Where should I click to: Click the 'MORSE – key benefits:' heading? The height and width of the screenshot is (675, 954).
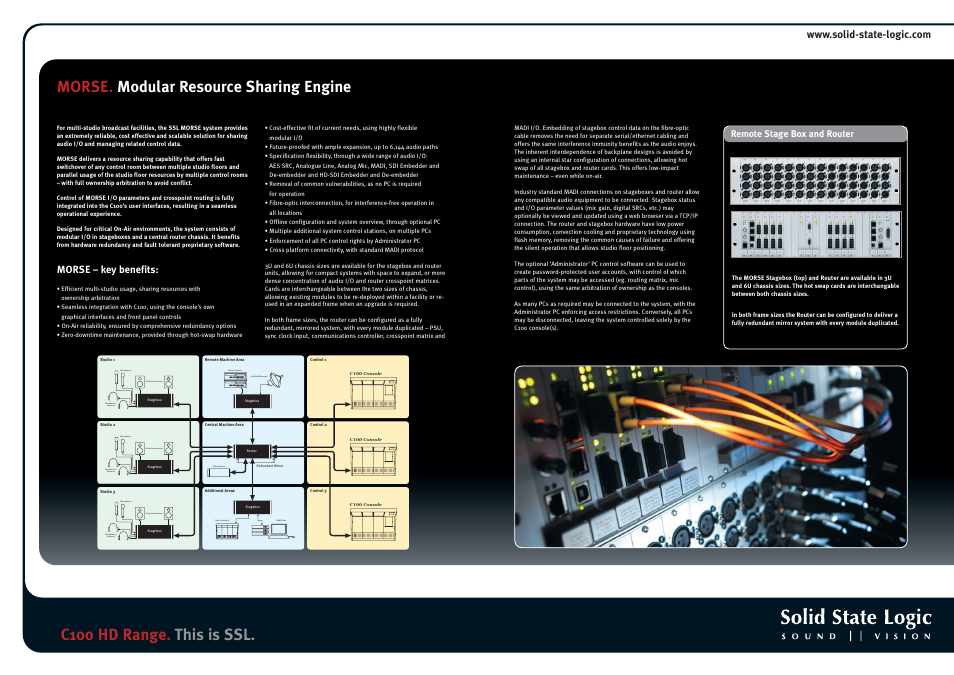(107, 270)
